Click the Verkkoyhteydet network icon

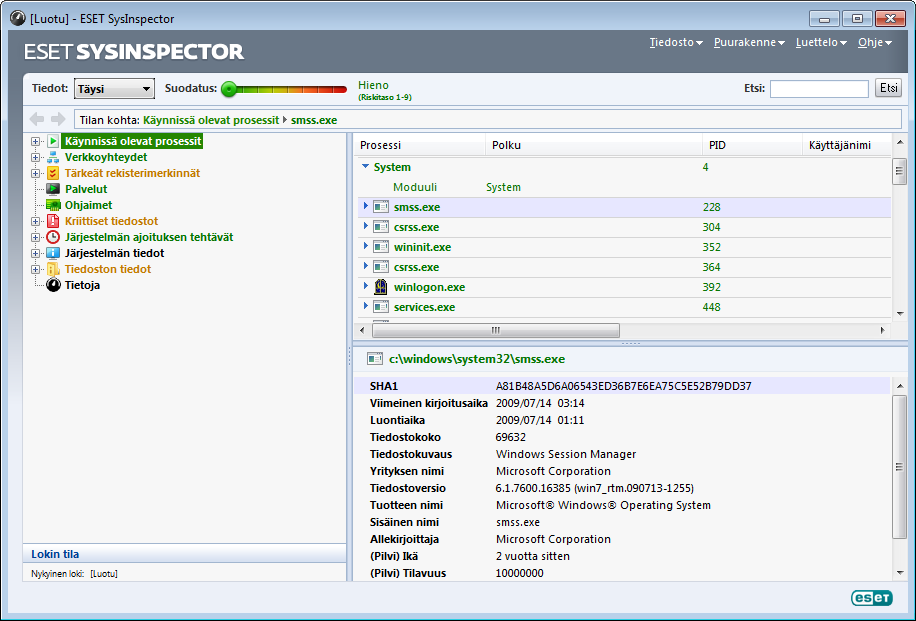coord(53,157)
